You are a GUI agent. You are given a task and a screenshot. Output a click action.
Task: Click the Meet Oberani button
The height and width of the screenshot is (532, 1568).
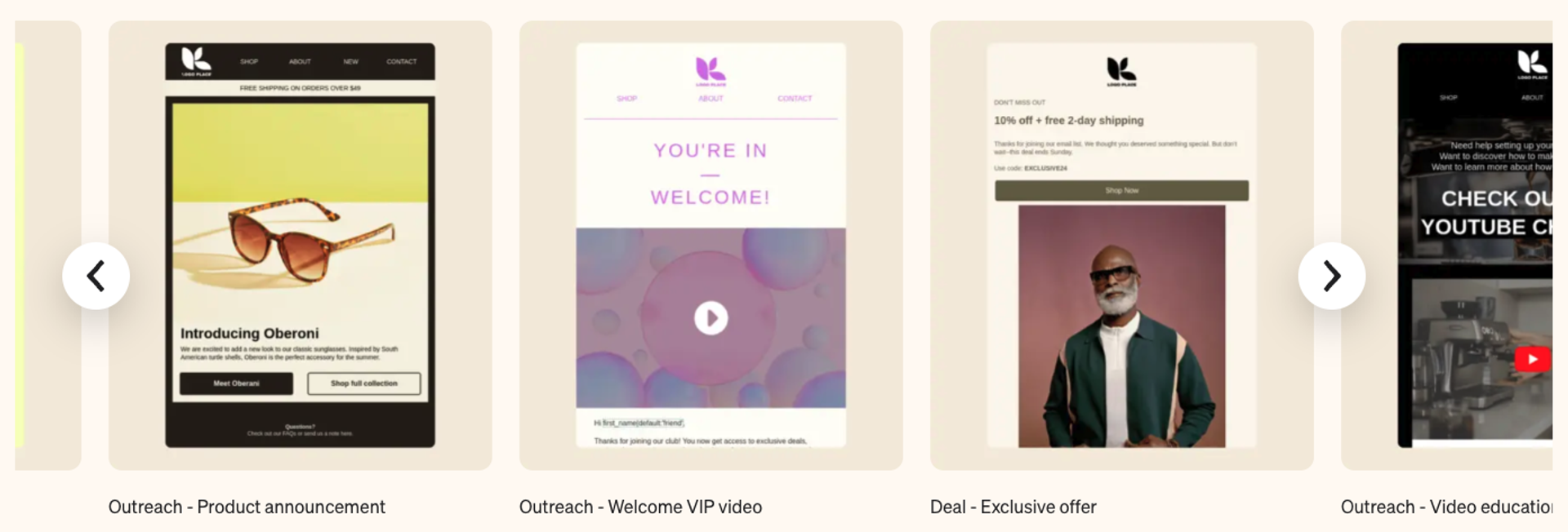pyautogui.click(x=236, y=383)
